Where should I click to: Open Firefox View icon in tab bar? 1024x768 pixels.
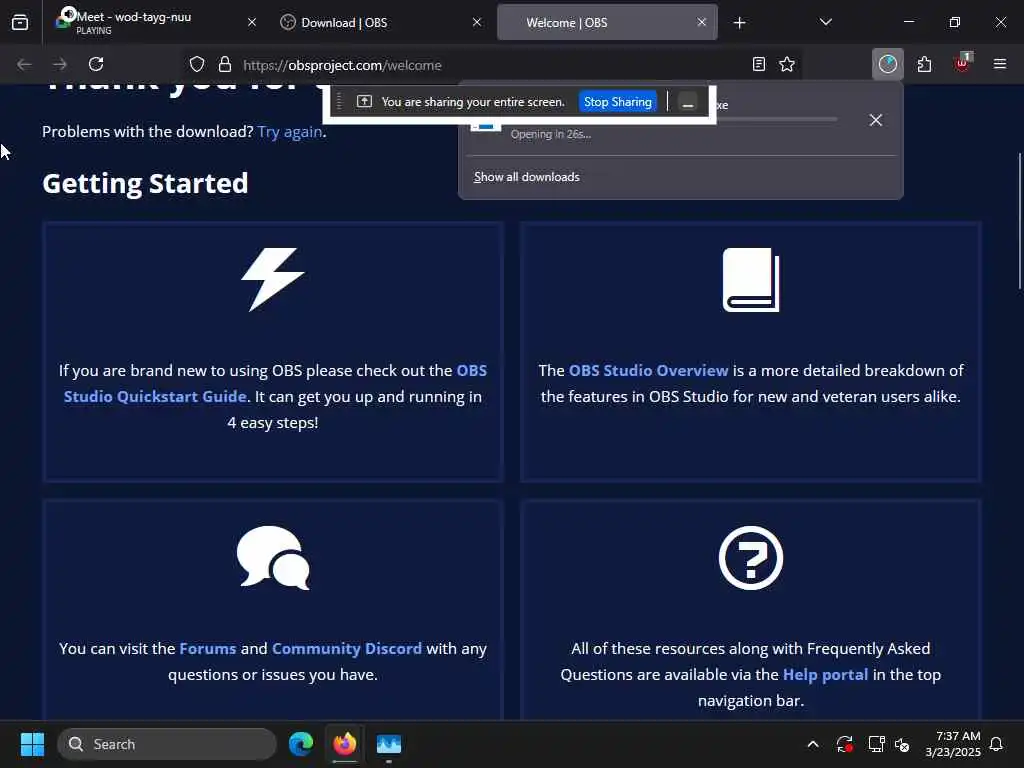point(20,23)
